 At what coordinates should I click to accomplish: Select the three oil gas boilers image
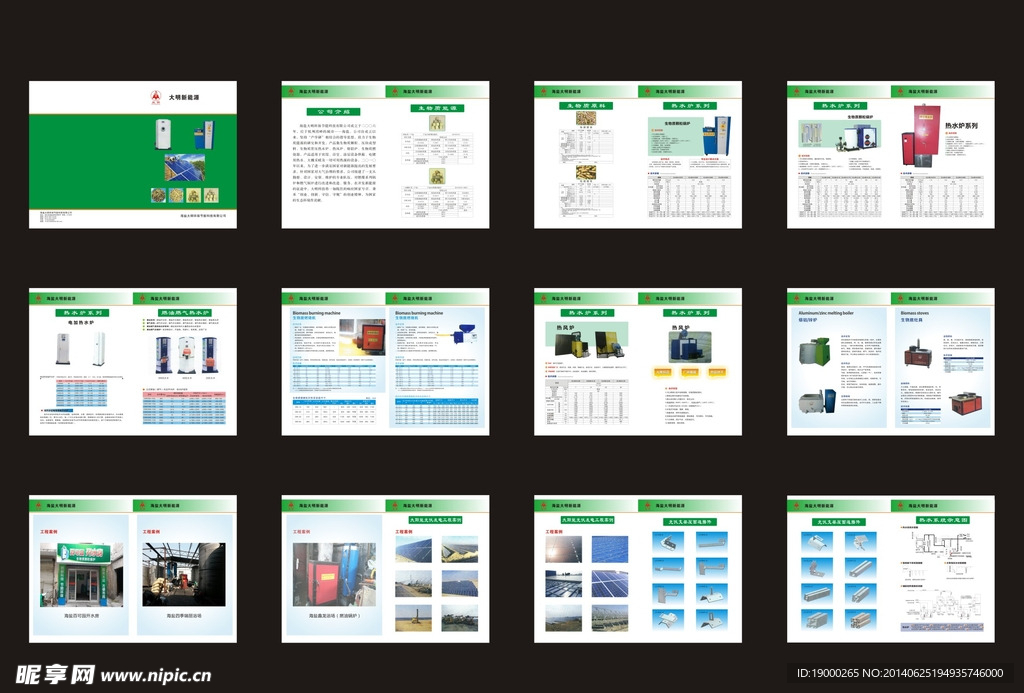[186, 354]
